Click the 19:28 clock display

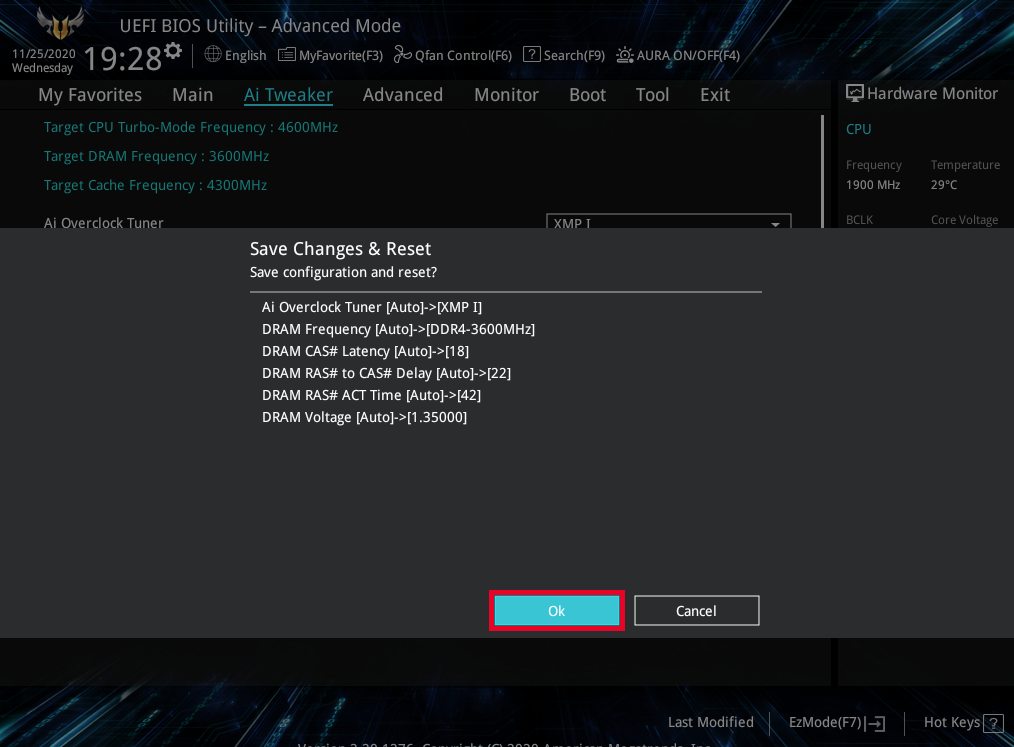(x=123, y=59)
